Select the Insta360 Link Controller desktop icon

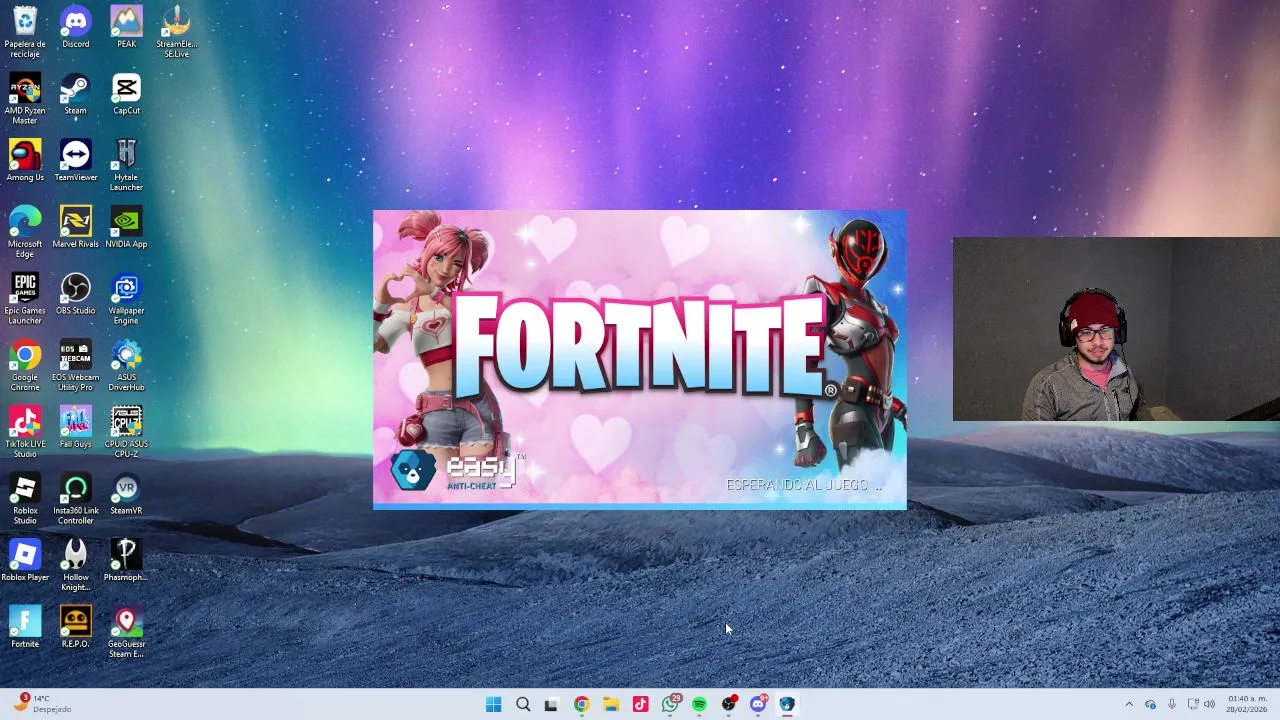point(76,500)
